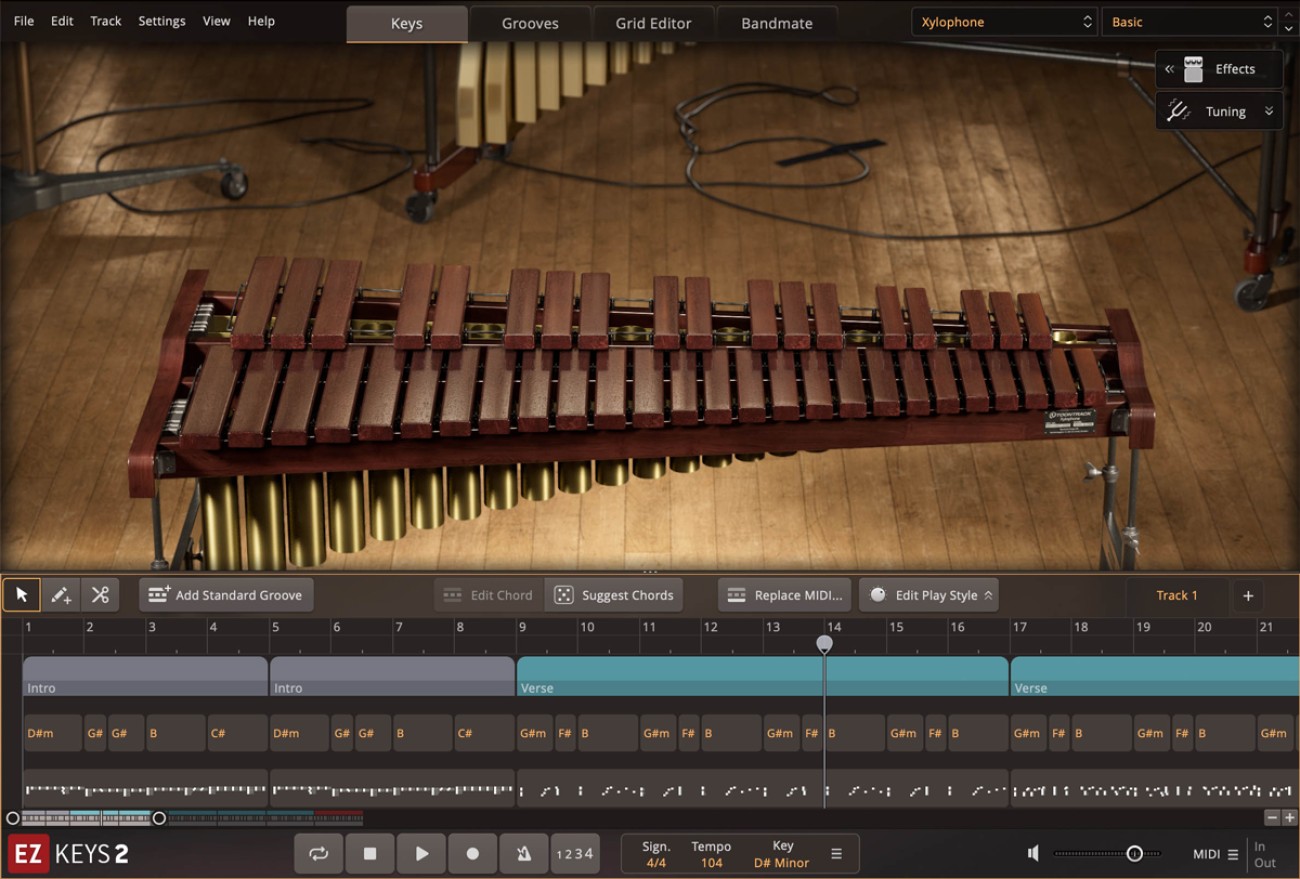Open the Xylophone instrument dropdown

coord(1003,21)
